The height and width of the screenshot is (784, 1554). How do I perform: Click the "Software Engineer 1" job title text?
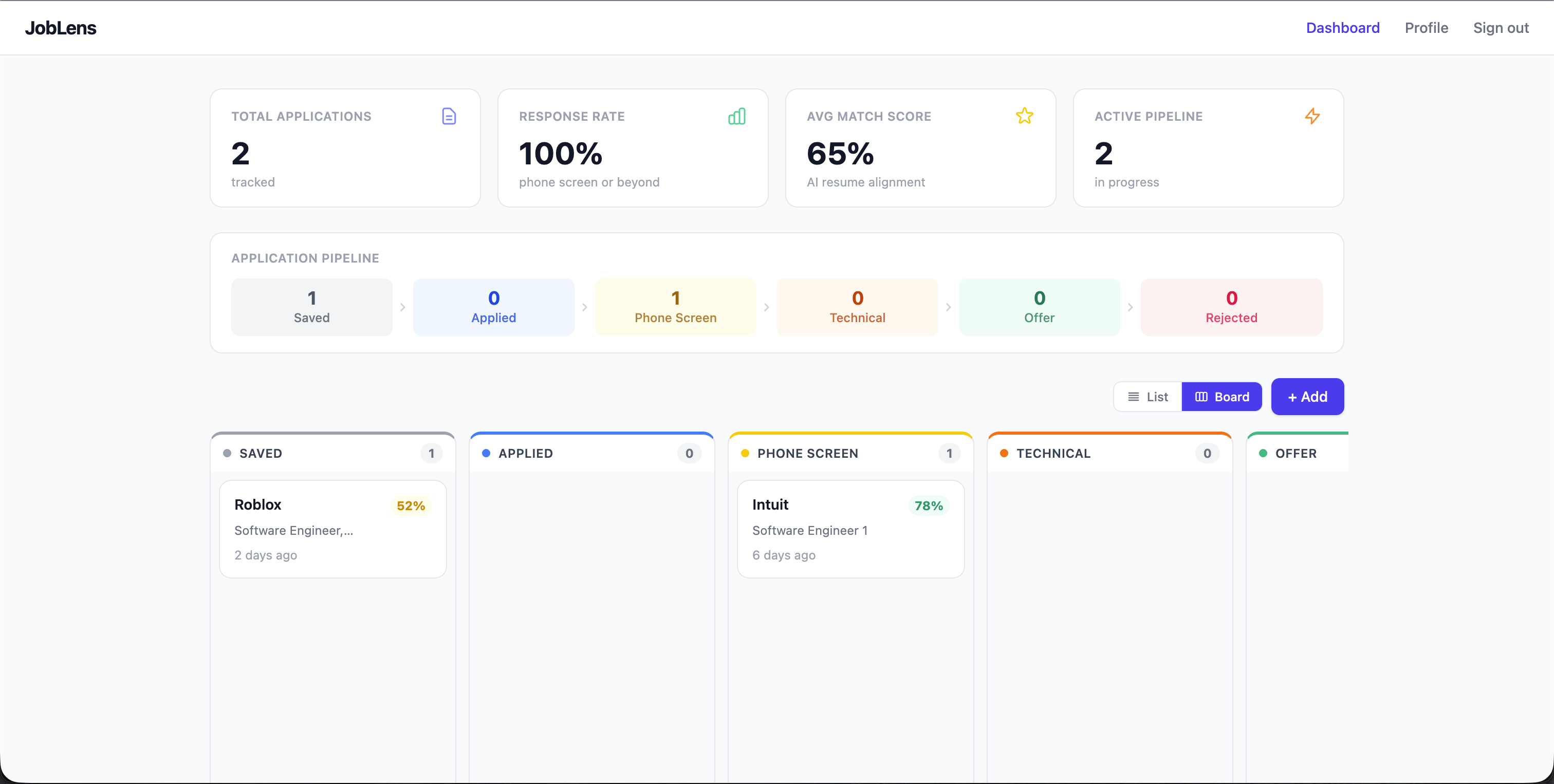point(809,531)
